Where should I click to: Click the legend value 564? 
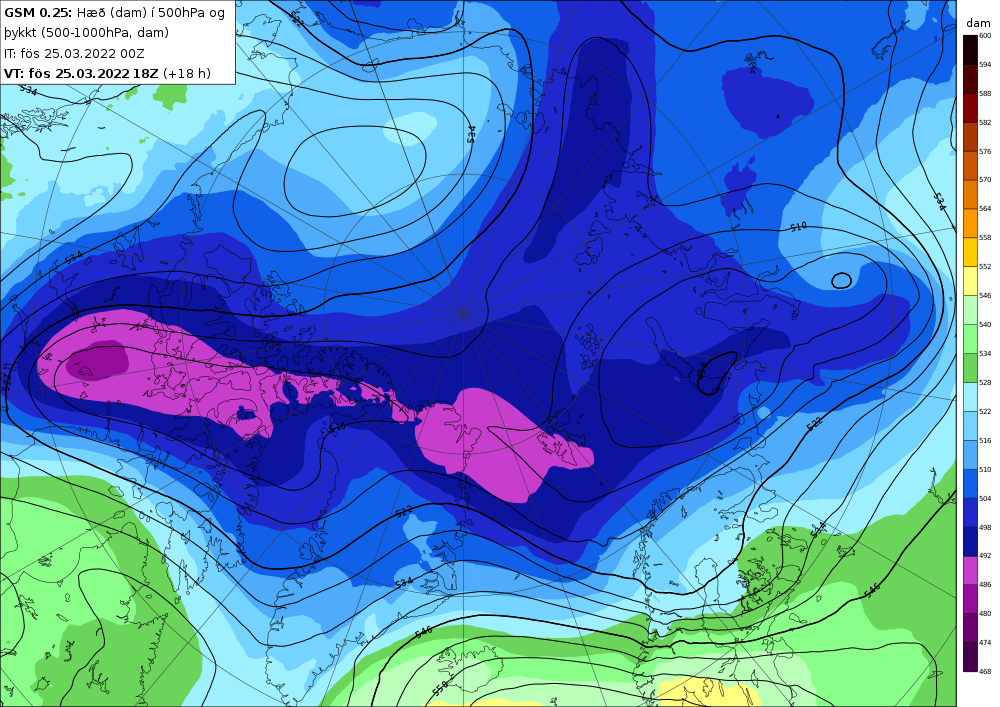[x=985, y=208]
